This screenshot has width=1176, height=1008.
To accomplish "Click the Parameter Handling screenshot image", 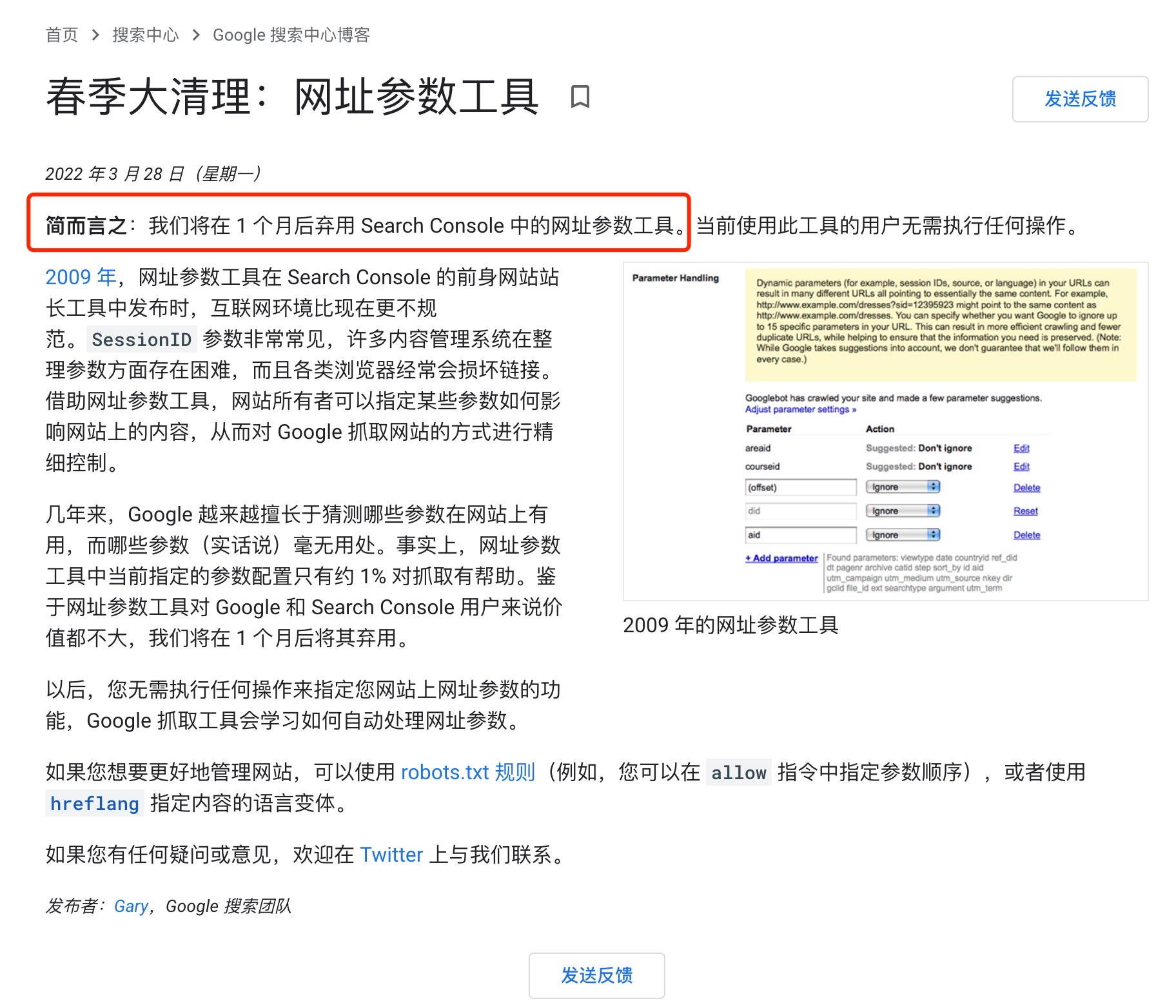I will (x=885, y=431).
